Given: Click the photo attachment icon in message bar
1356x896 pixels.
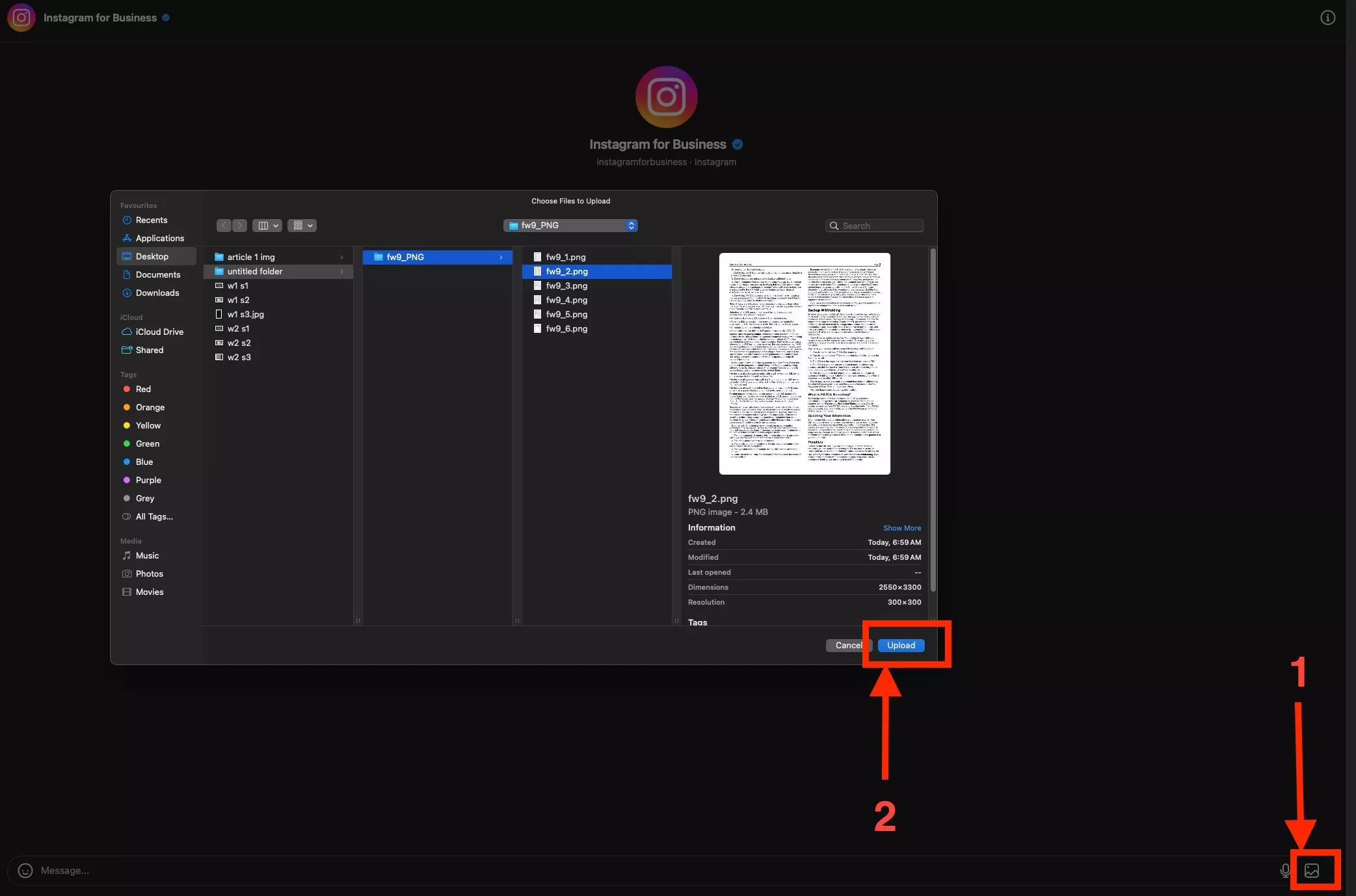Looking at the screenshot, I should coord(1311,870).
